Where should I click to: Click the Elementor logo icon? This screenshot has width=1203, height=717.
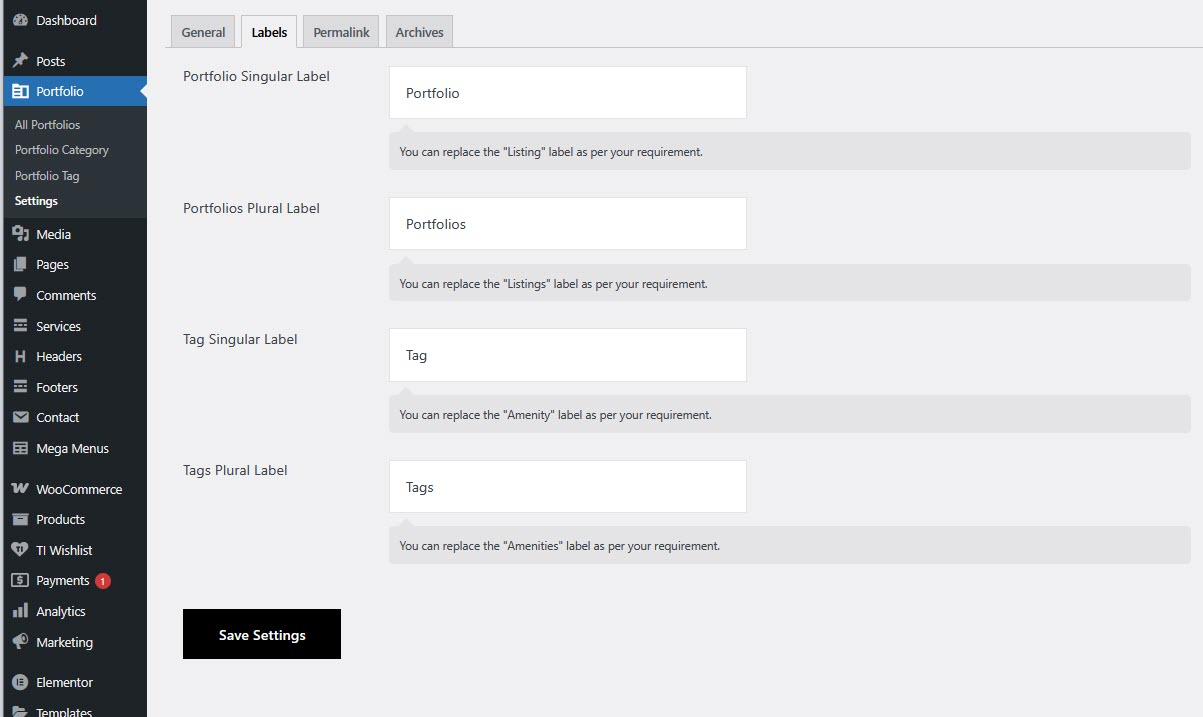(20, 682)
